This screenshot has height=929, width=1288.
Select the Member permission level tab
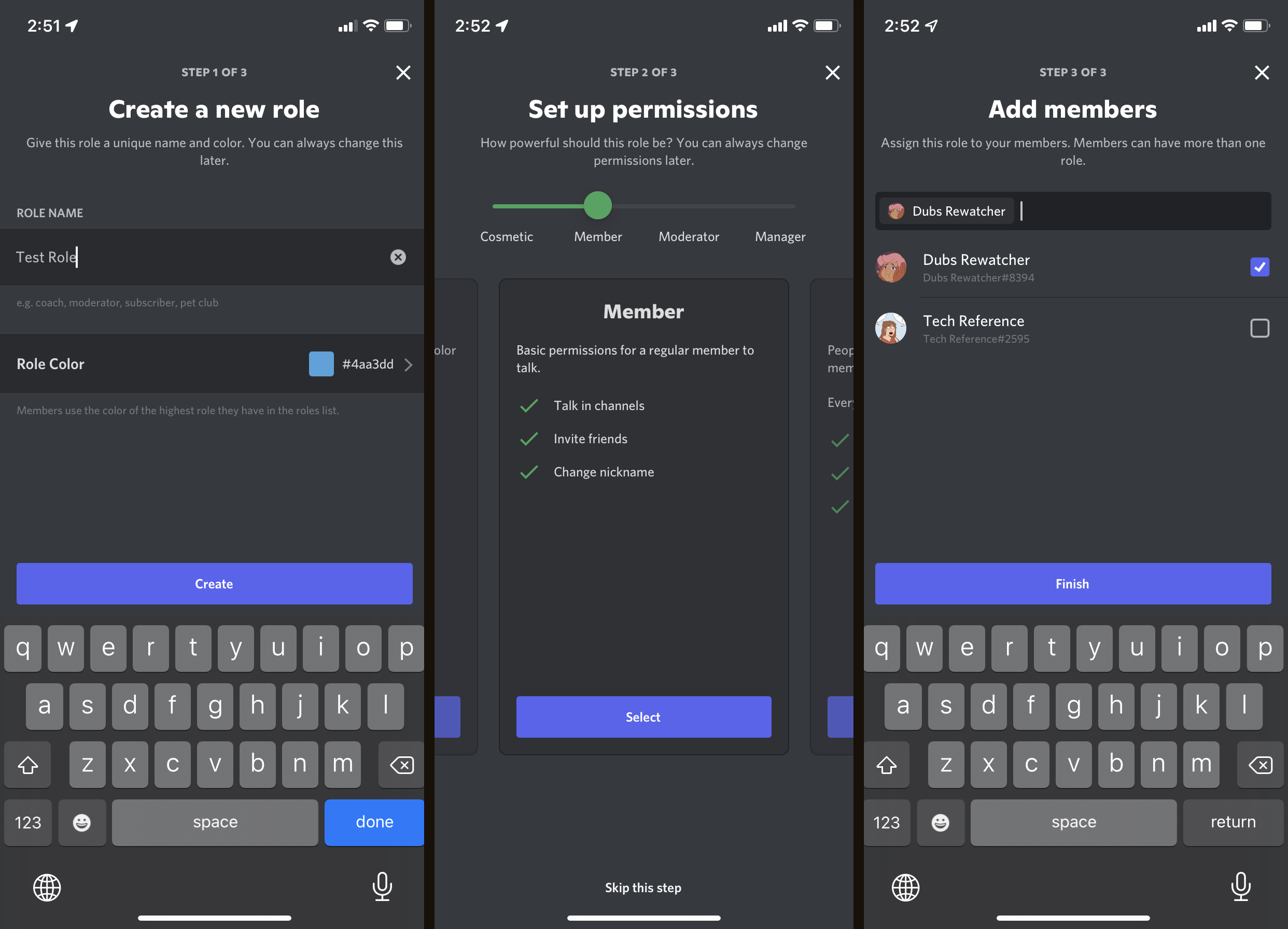(x=597, y=236)
